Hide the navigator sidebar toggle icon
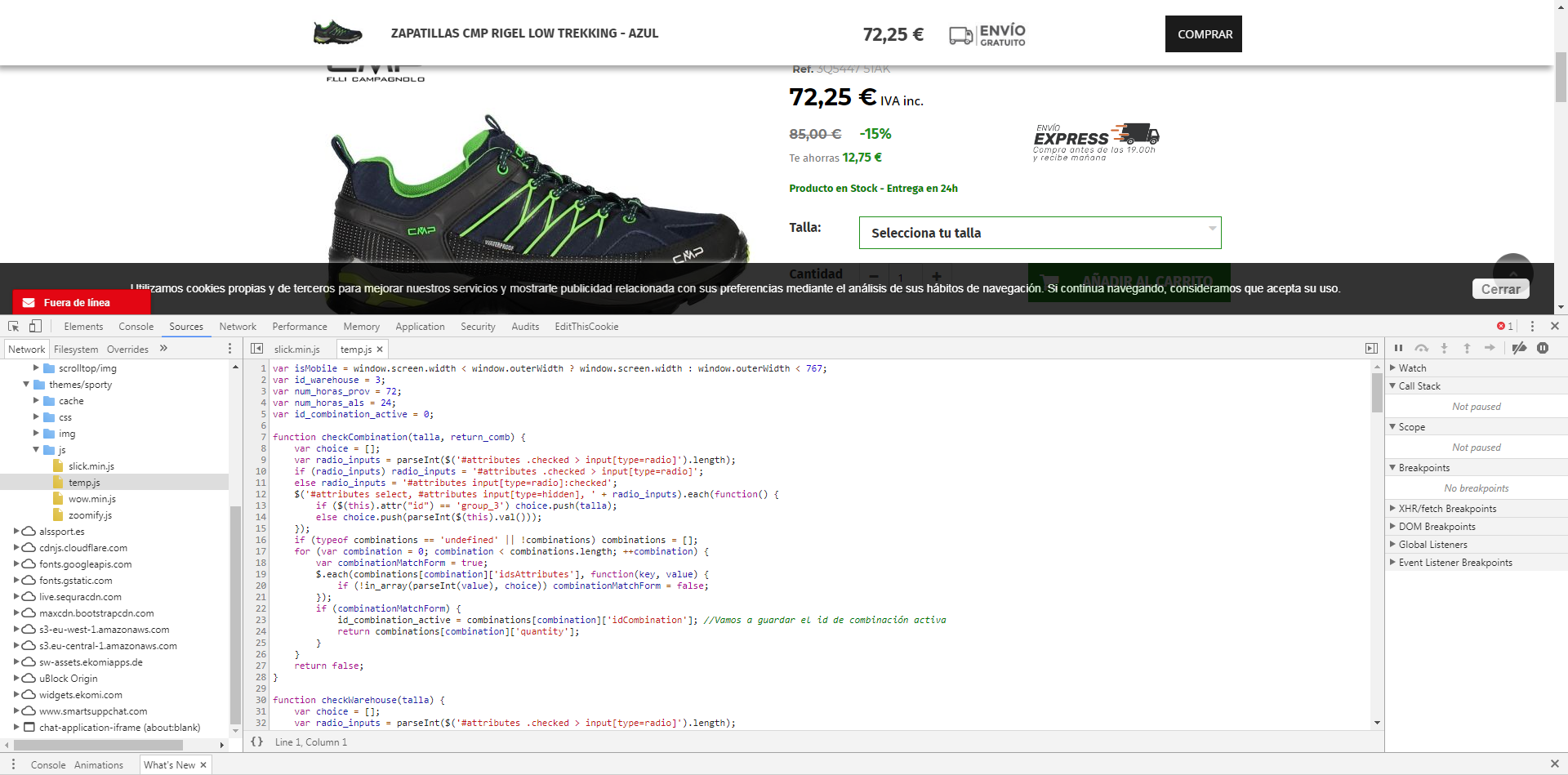Screen dimensions: 1568x775 [256, 349]
